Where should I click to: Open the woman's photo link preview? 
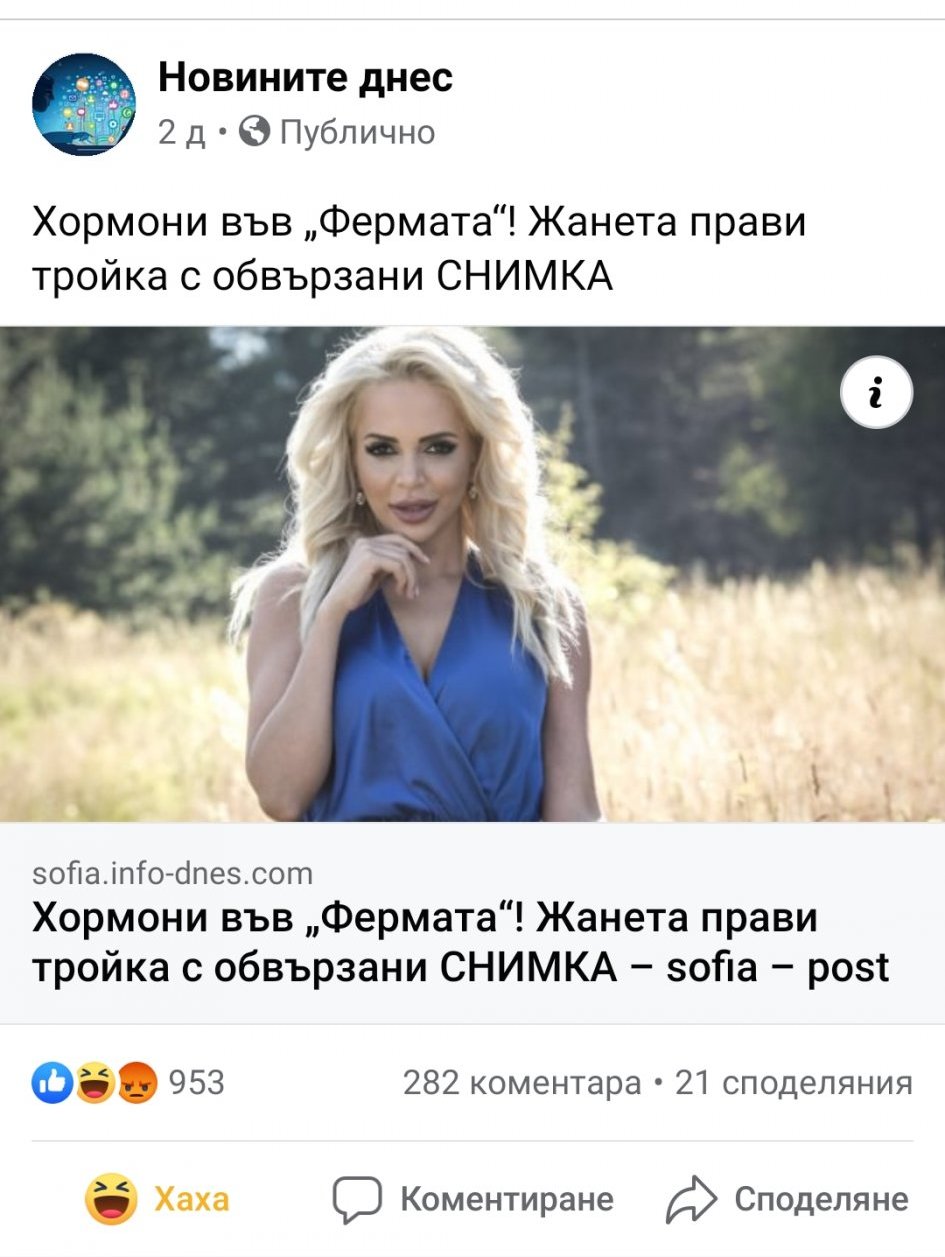[x=472, y=574]
